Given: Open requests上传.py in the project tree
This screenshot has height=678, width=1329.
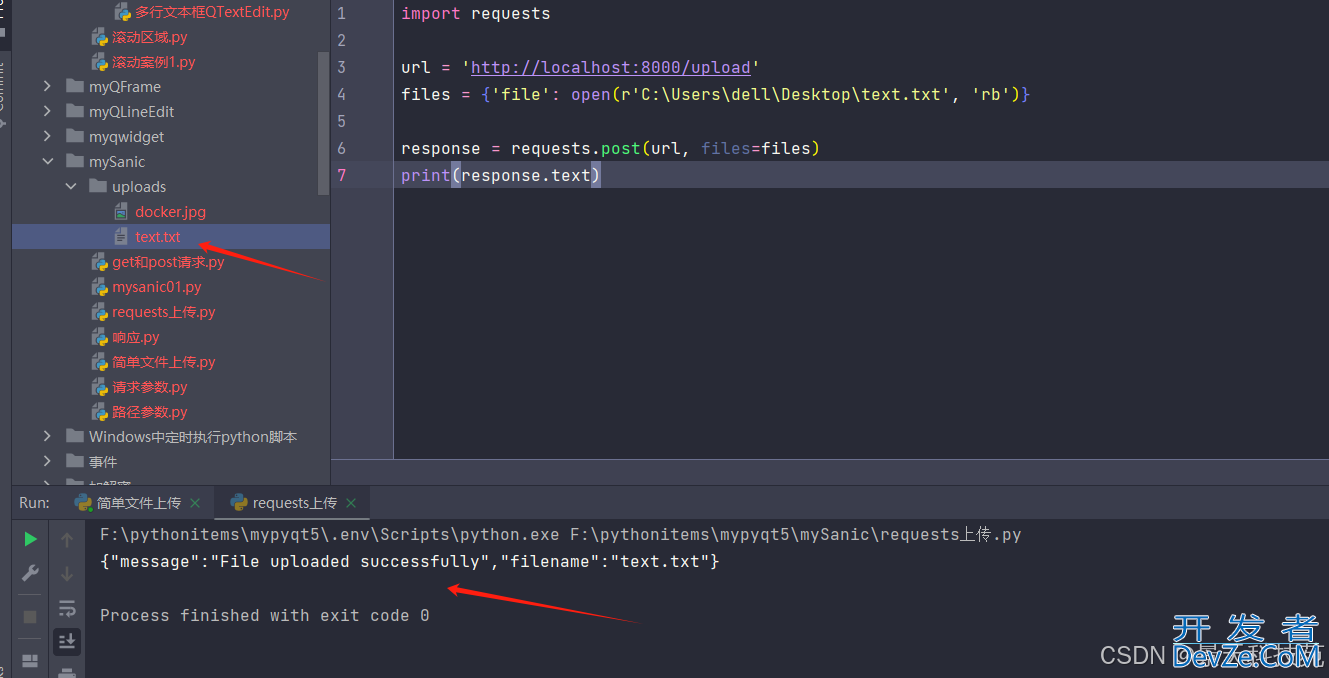Looking at the screenshot, I should pyautogui.click(x=164, y=312).
